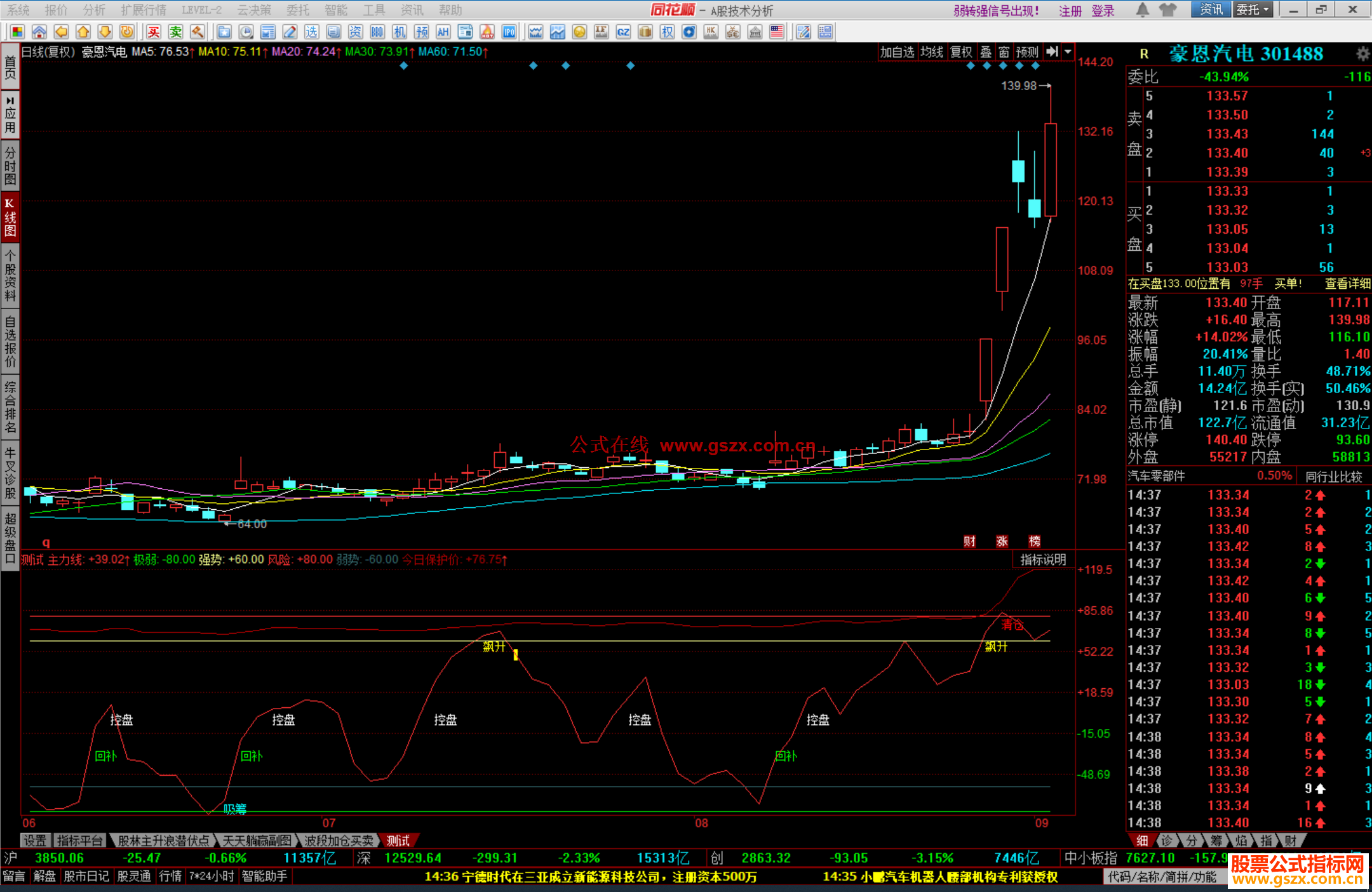Toggle 叠 overlay chart button
The height and width of the screenshot is (892, 1372).
tap(986, 52)
